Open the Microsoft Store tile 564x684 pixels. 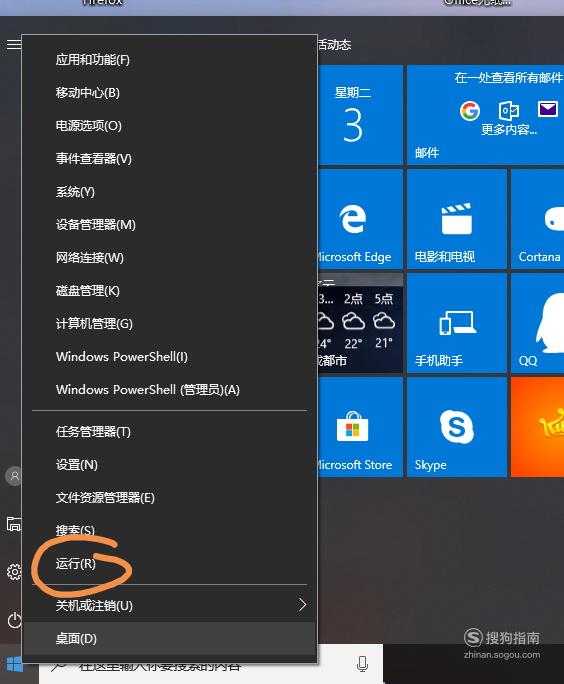click(360, 427)
